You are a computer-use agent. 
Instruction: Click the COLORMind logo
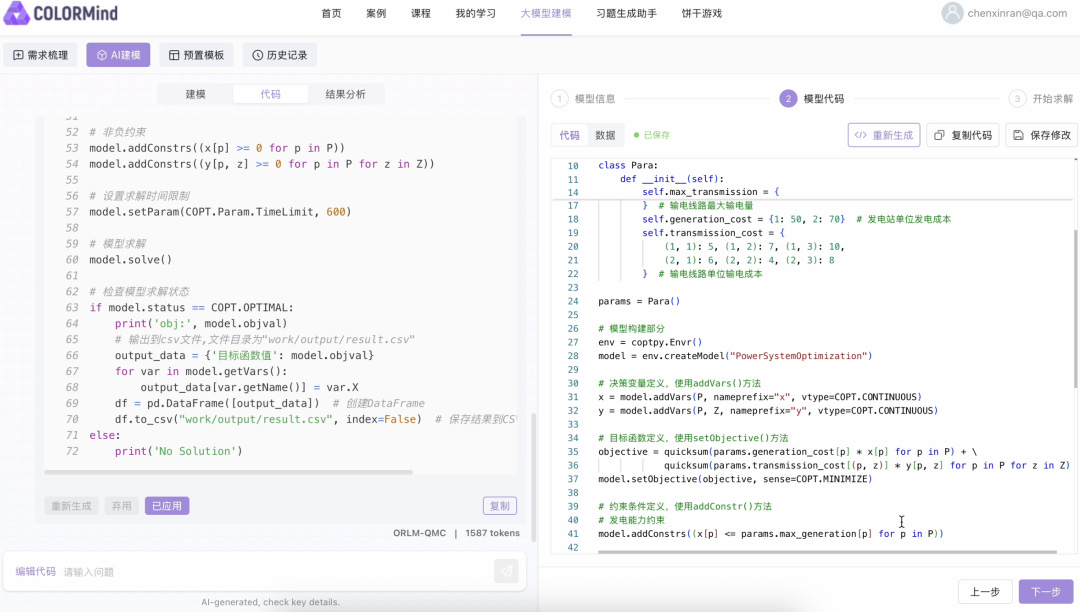(x=61, y=13)
